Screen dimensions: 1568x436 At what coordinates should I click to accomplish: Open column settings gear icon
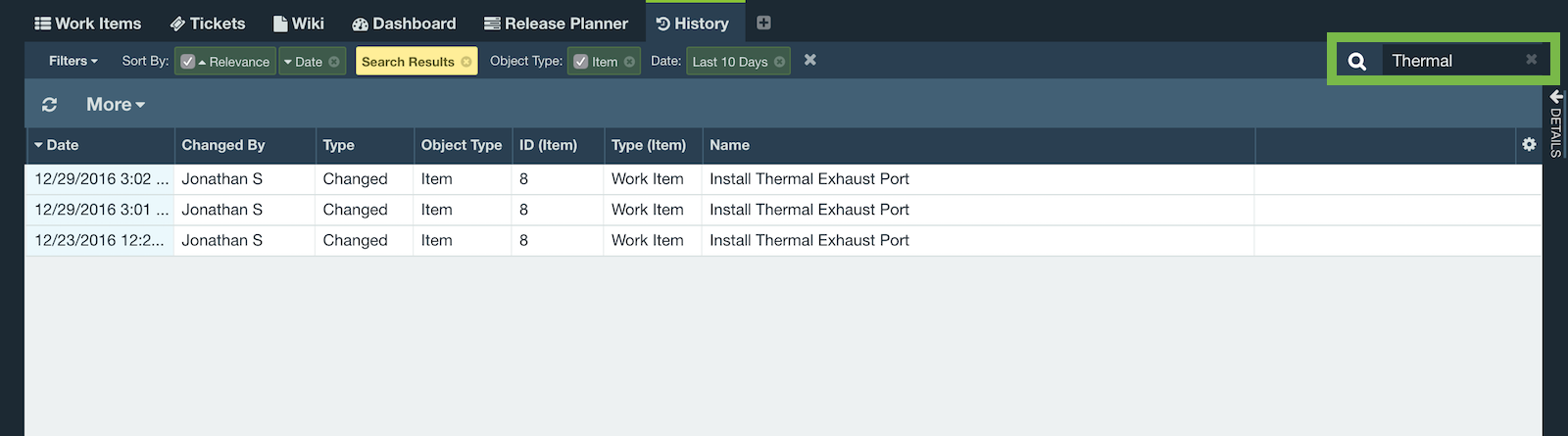[x=1529, y=144]
